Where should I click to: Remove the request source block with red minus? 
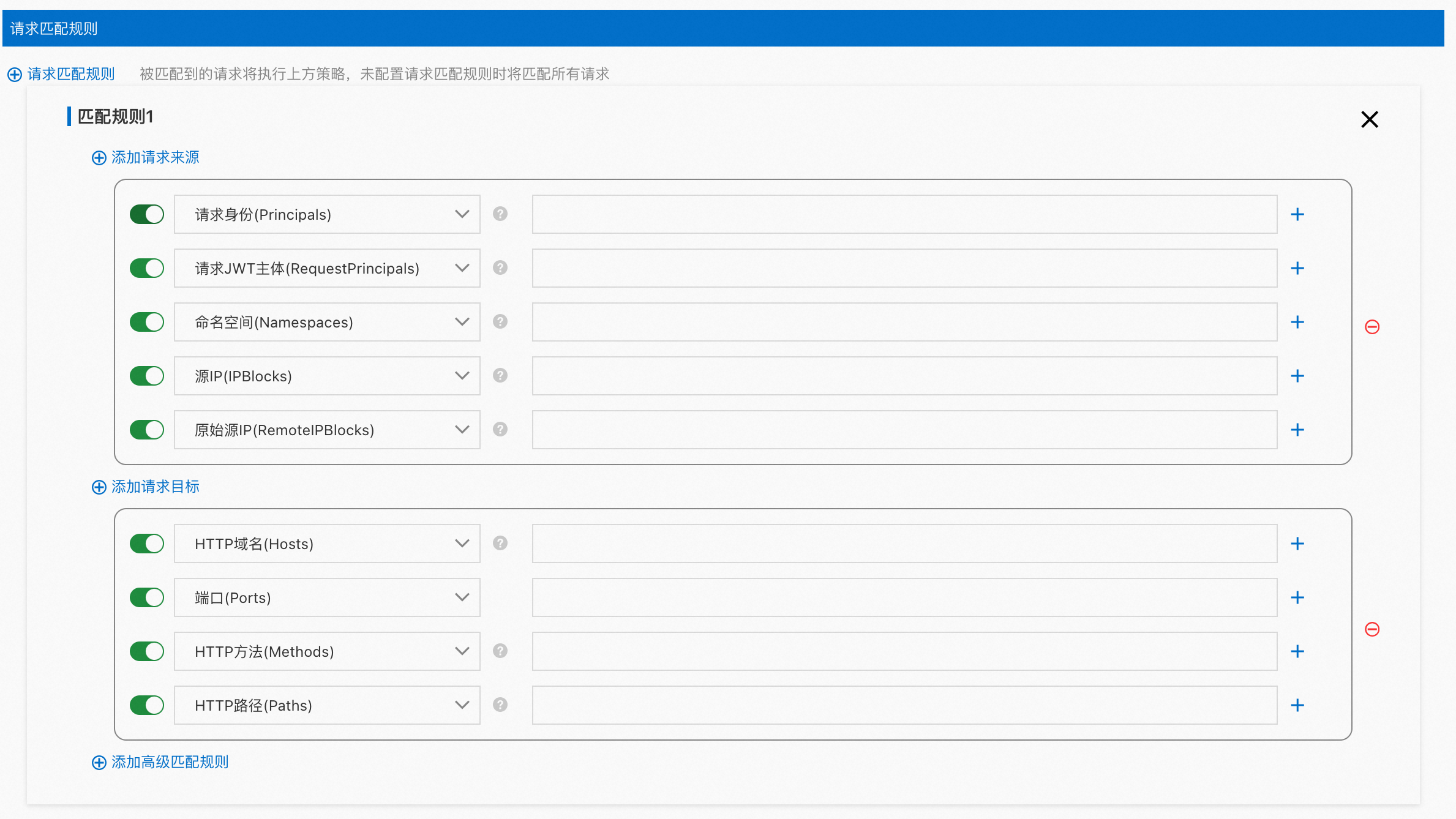point(1372,327)
